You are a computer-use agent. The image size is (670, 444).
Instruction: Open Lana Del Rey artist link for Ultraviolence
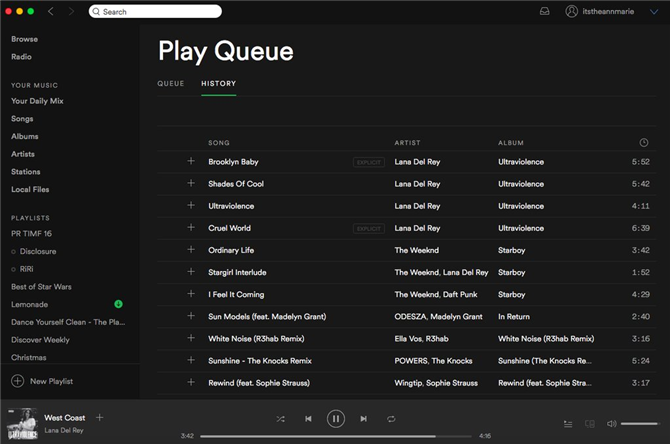(x=417, y=206)
